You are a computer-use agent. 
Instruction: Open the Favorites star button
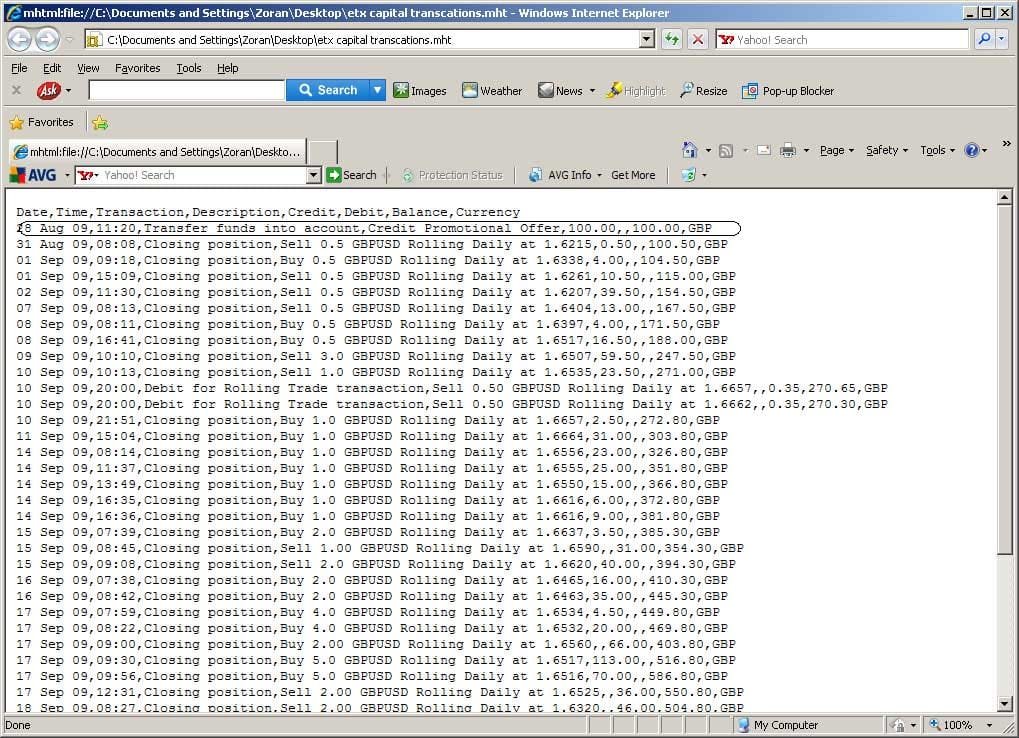[42, 122]
